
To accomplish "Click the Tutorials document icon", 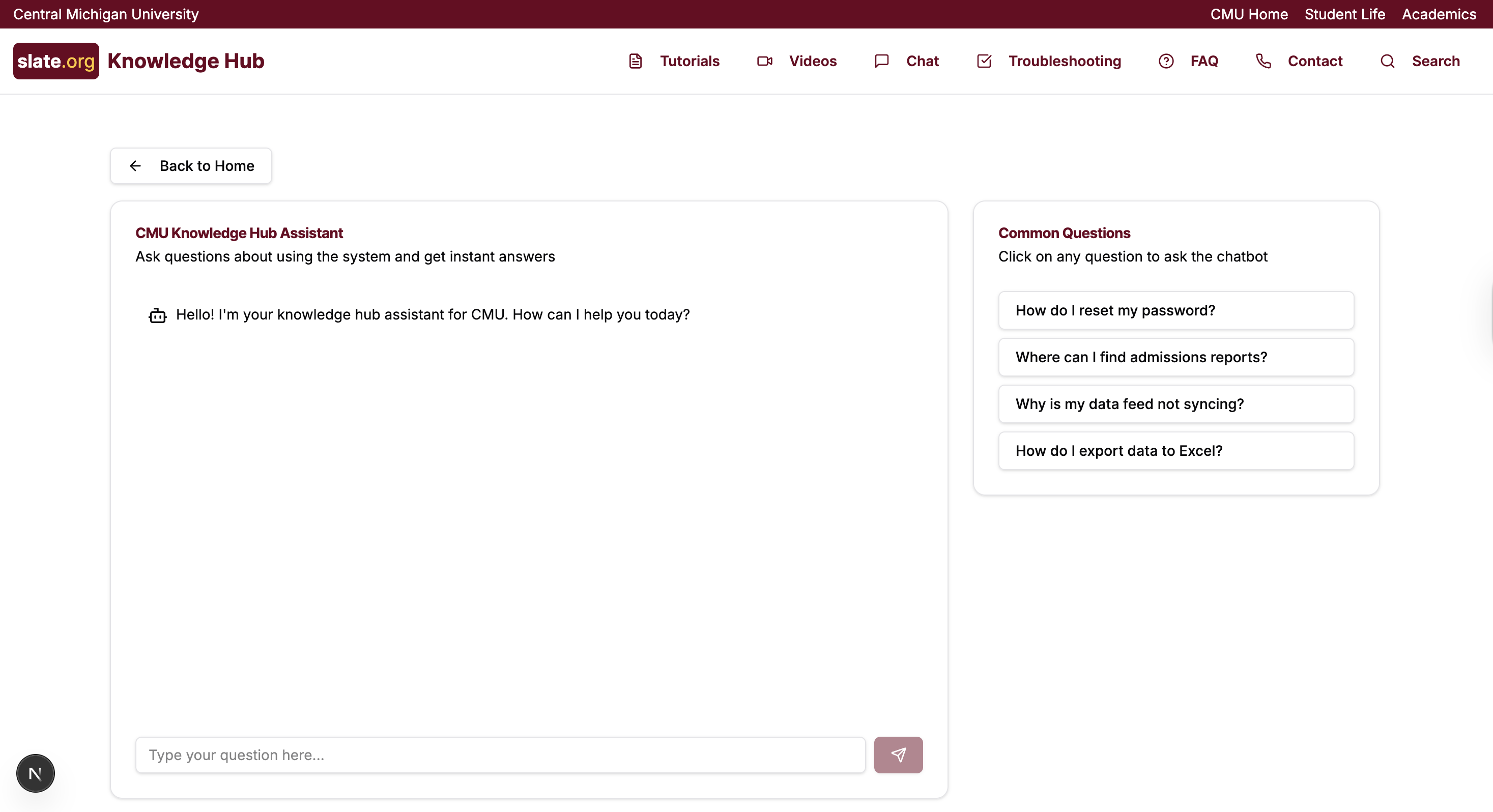I will pos(635,61).
